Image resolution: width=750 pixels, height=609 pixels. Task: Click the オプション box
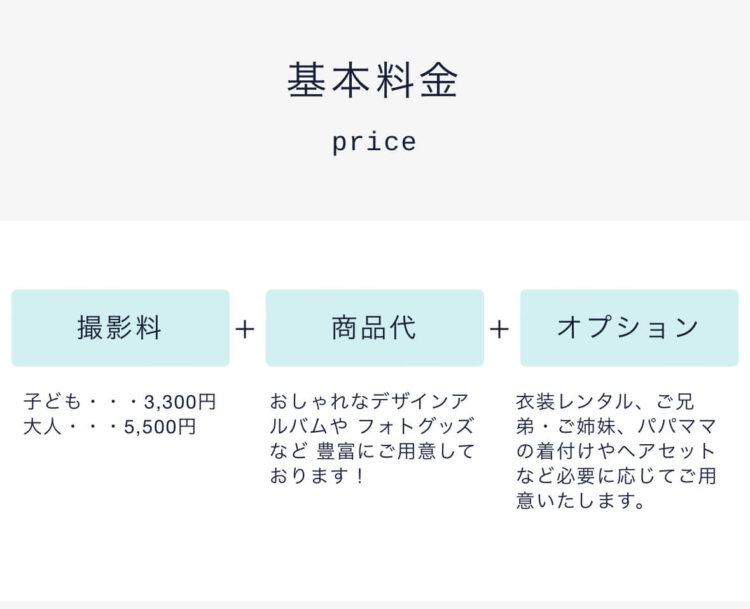pos(629,328)
